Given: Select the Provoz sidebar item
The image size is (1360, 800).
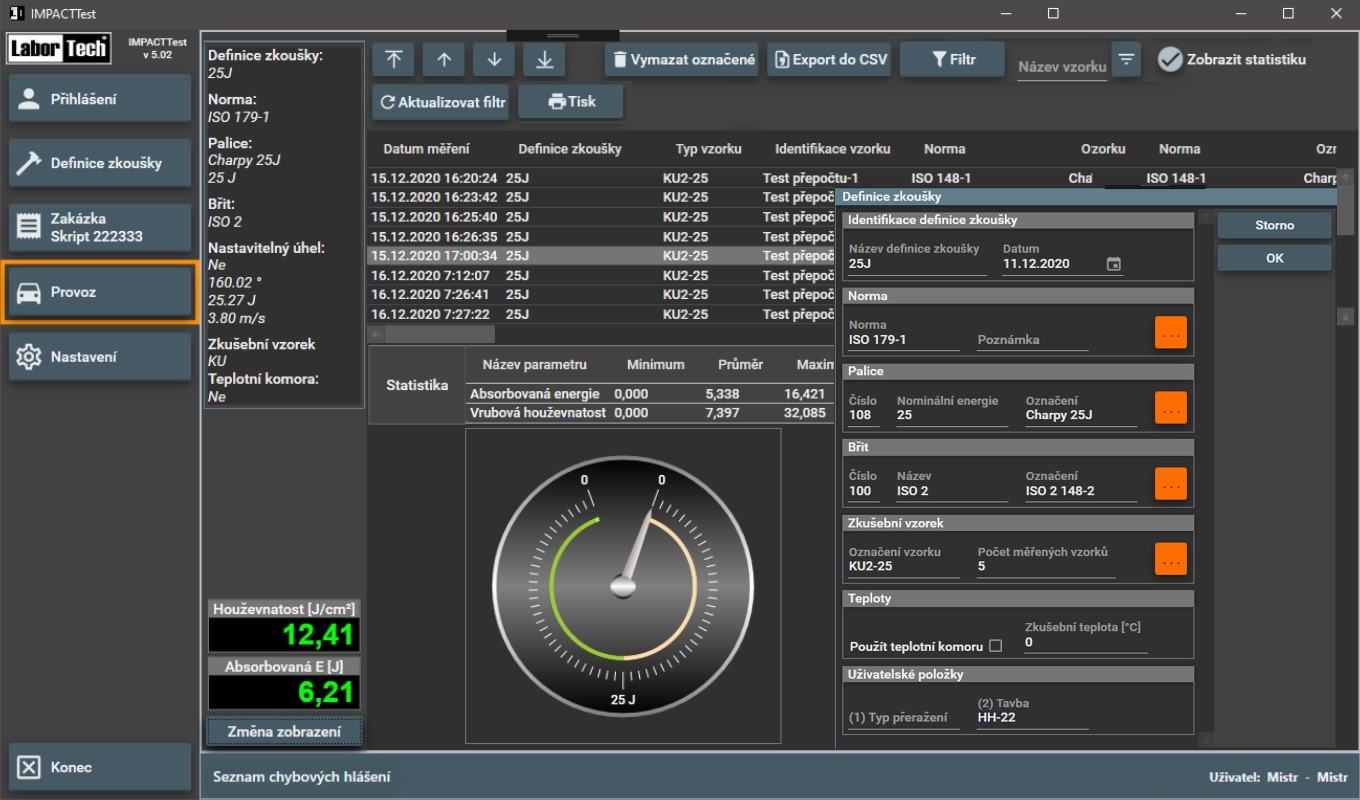Looking at the screenshot, I should pos(100,292).
